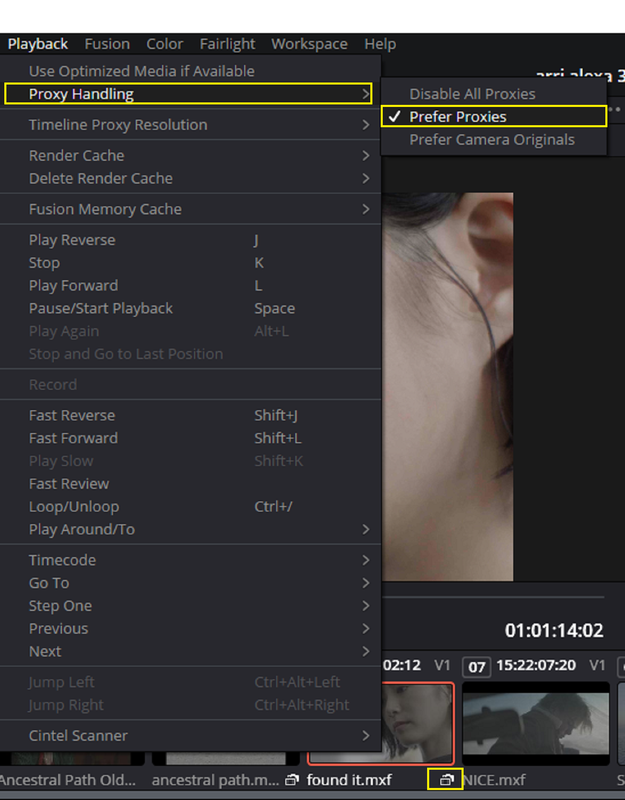Select Pause/Start Playback
The height and width of the screenshot is (800, 625).
pyautogui.click(x=190, y=308)
